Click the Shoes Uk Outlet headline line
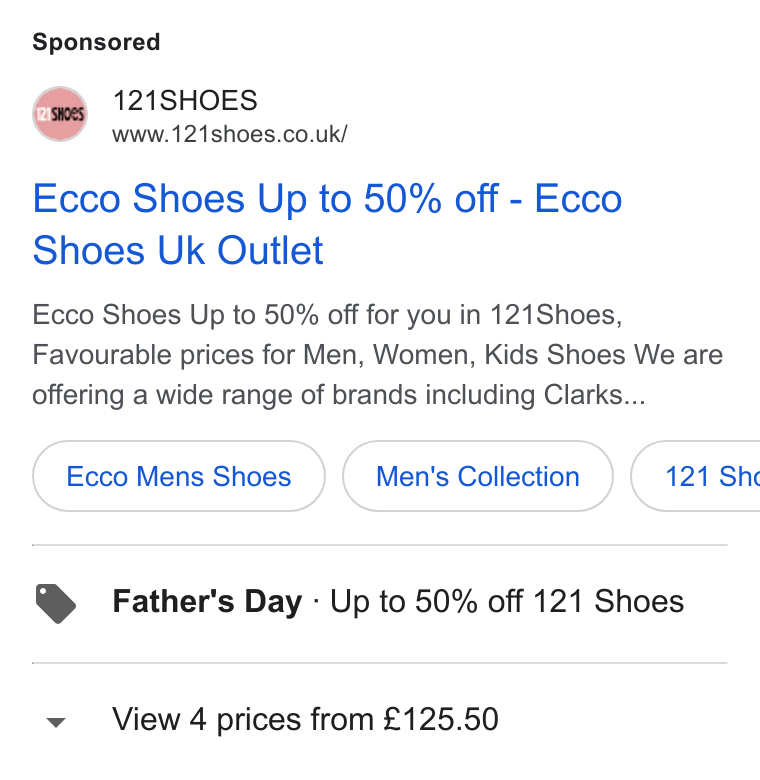Viewport: 760px width, 780px height. [178, 250]
